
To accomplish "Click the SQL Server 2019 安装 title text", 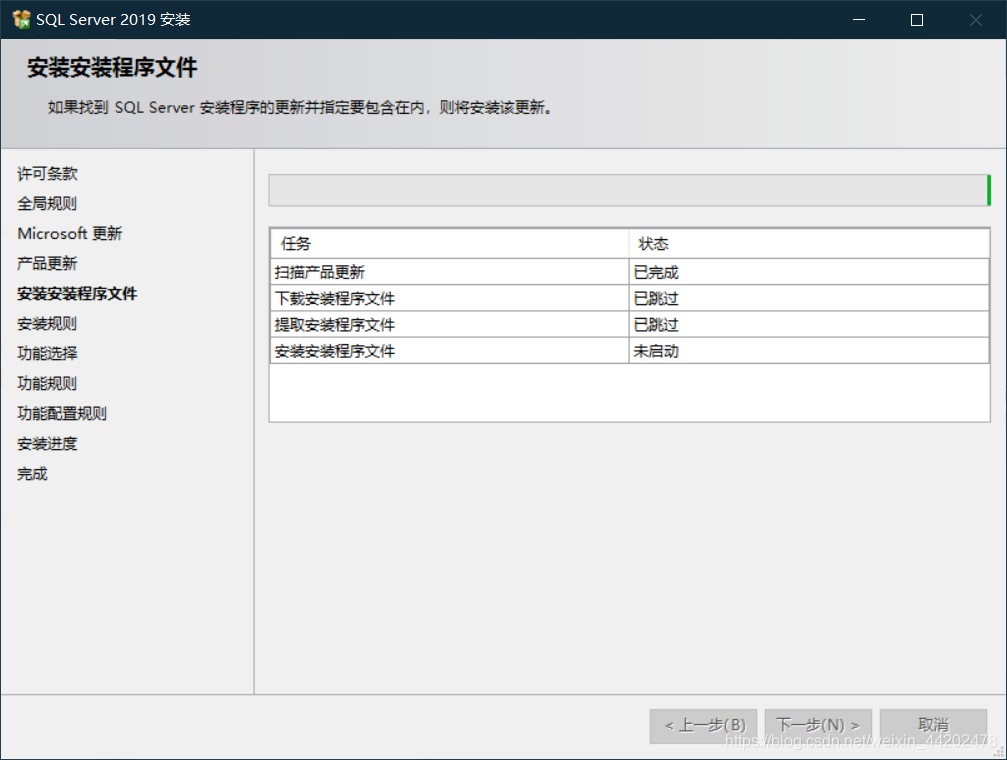I will point(113,19).
